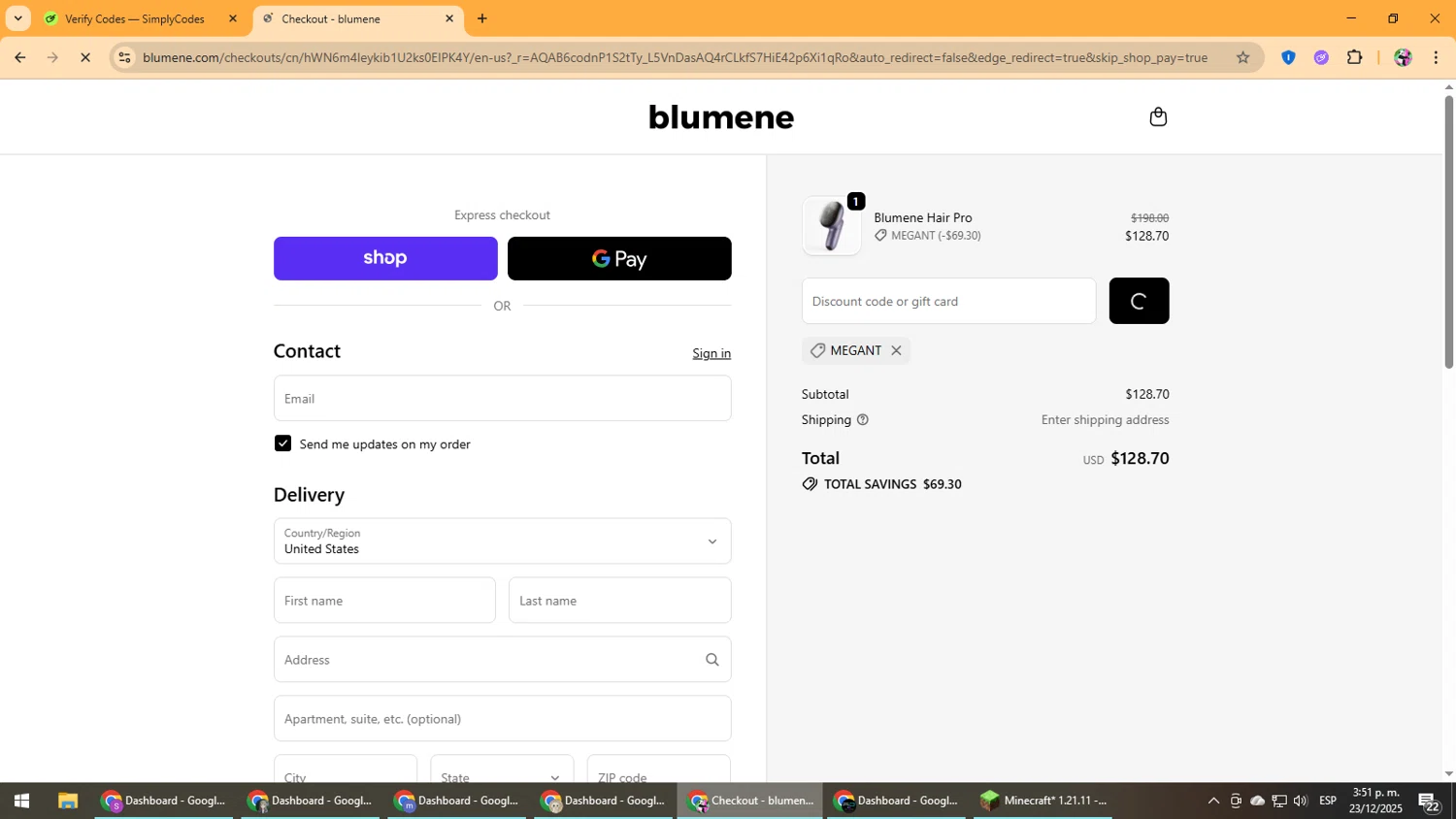
Task: Focus the Email input field
Action: 503,399
